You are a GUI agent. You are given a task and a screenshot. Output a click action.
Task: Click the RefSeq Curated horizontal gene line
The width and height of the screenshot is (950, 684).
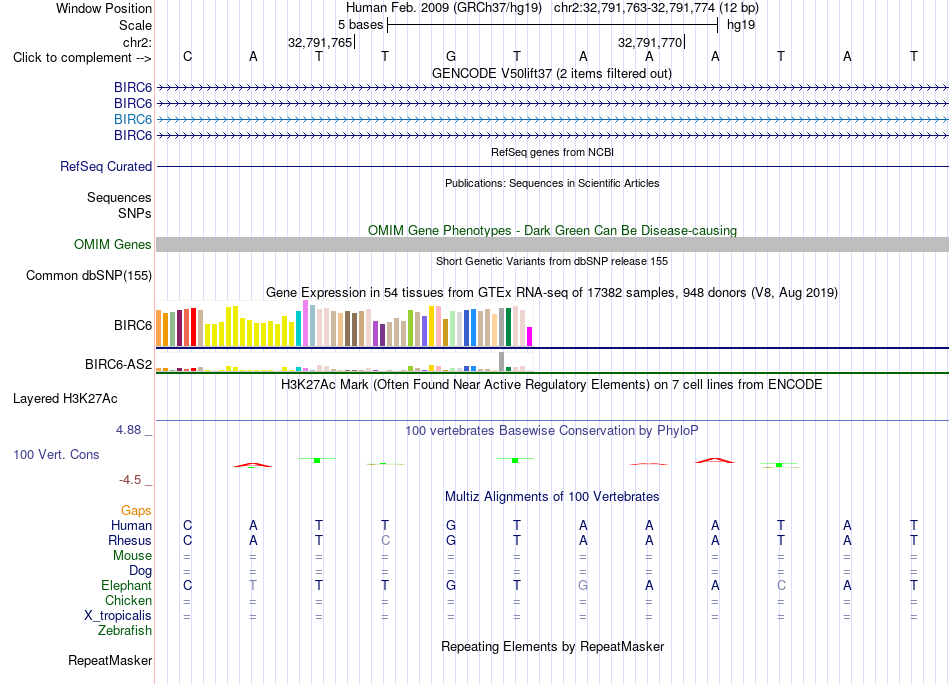552,166
